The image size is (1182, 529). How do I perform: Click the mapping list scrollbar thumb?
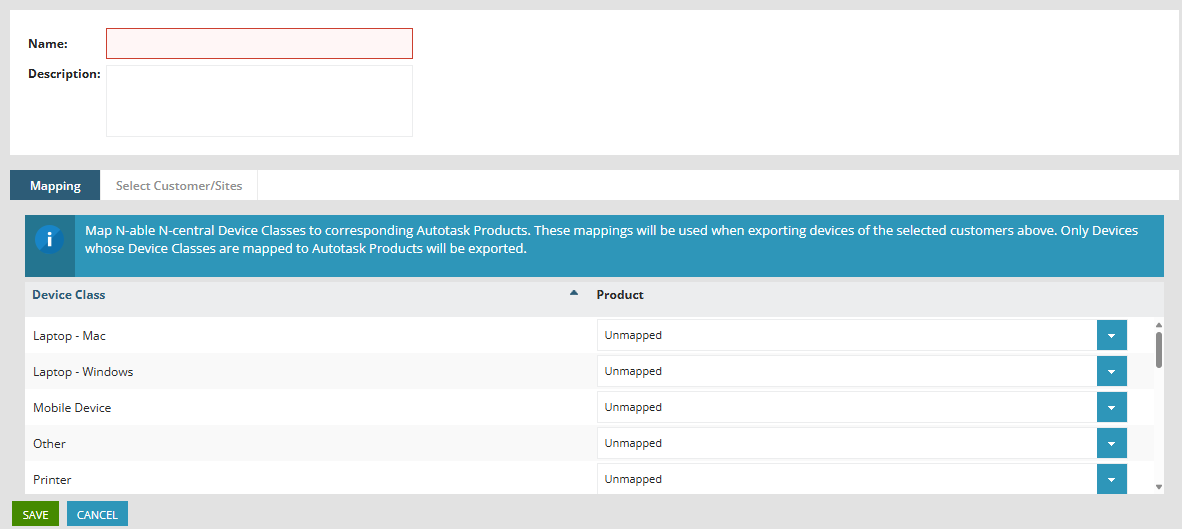pyautogui.click(x=1159, y=349)
